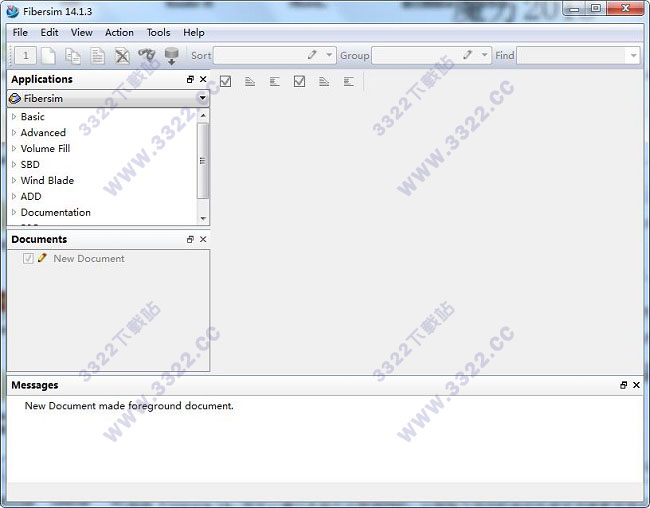The image size is (650, 508).
Task: Click the pencil icon beside New Document
Action: tap(42, 258)
